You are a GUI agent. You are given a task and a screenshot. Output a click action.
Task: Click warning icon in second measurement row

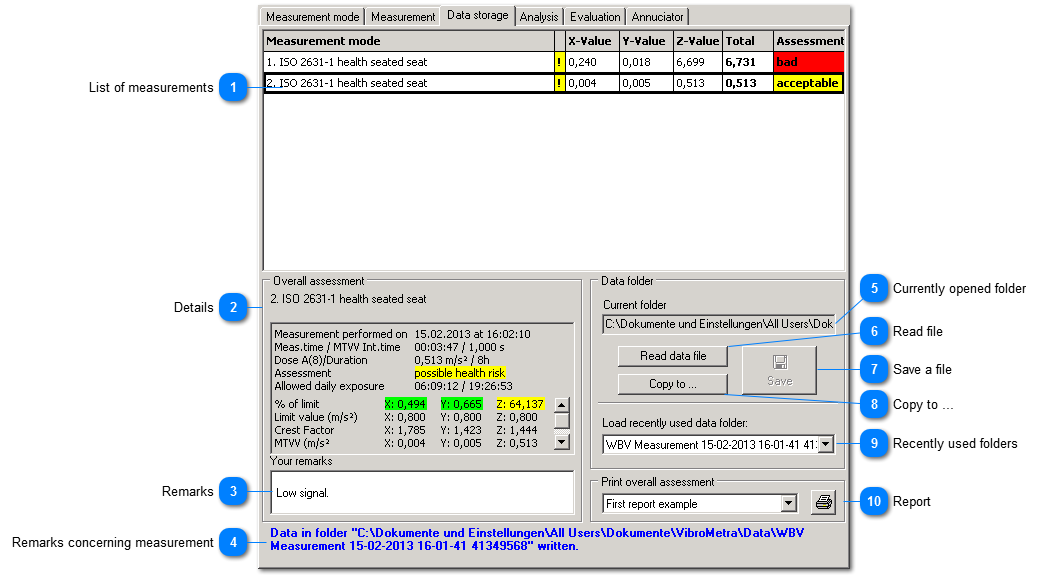559,83
